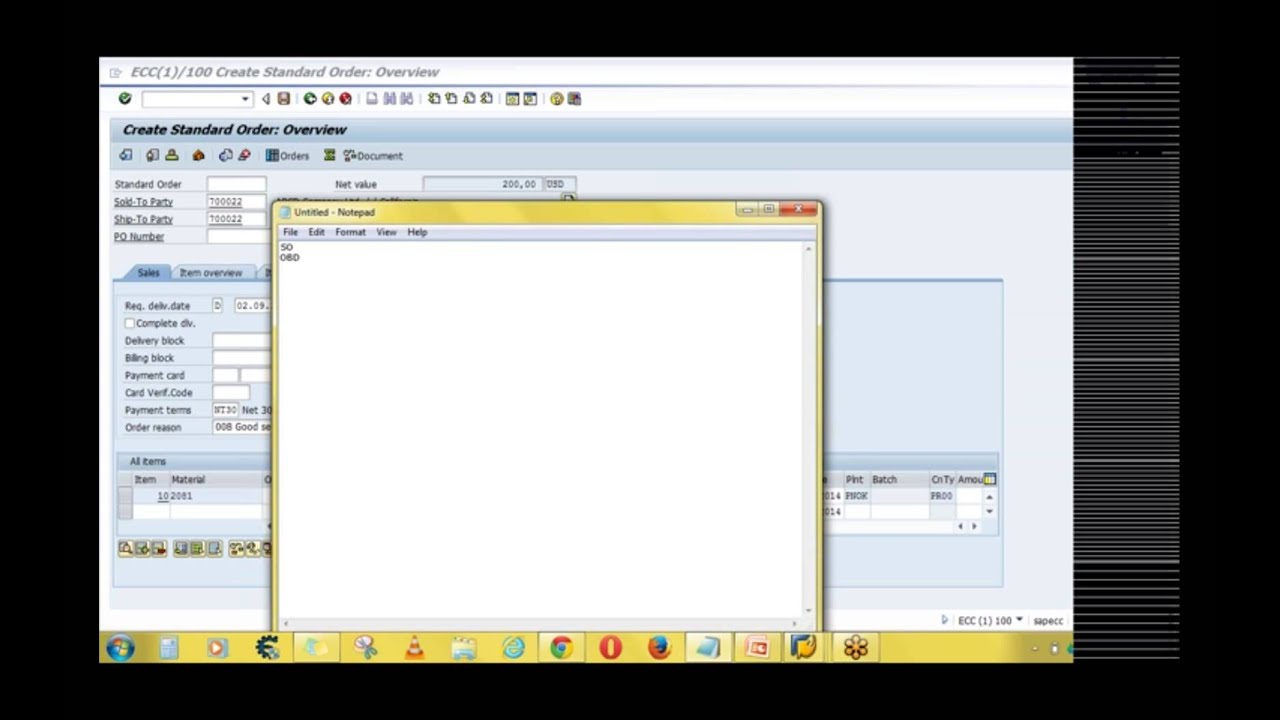This screenshot has height=720, width=1280.
Task: Click the PO Number label link
Action: 139,237
